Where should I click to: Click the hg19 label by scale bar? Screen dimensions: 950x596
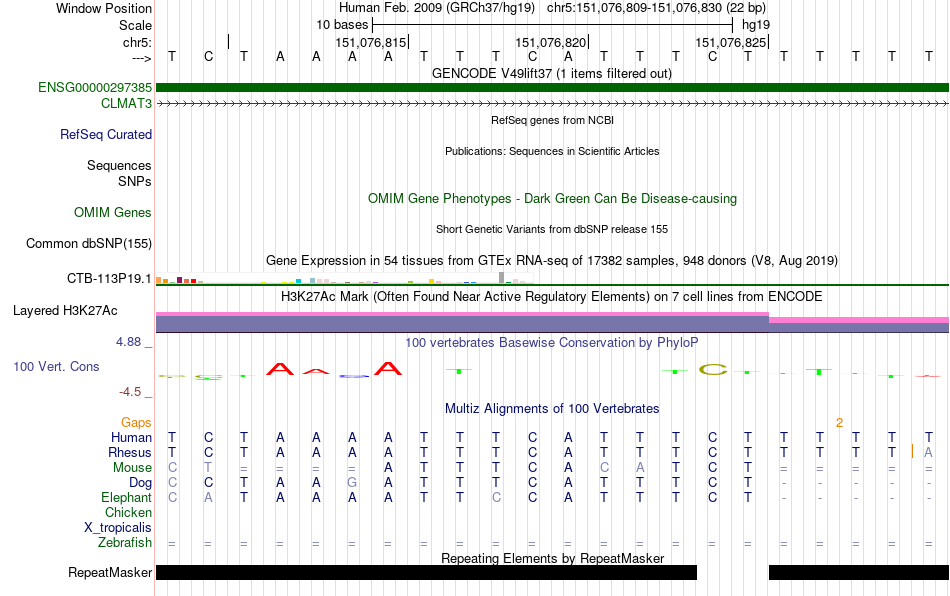pyautogui.click(x=756, y=25)
